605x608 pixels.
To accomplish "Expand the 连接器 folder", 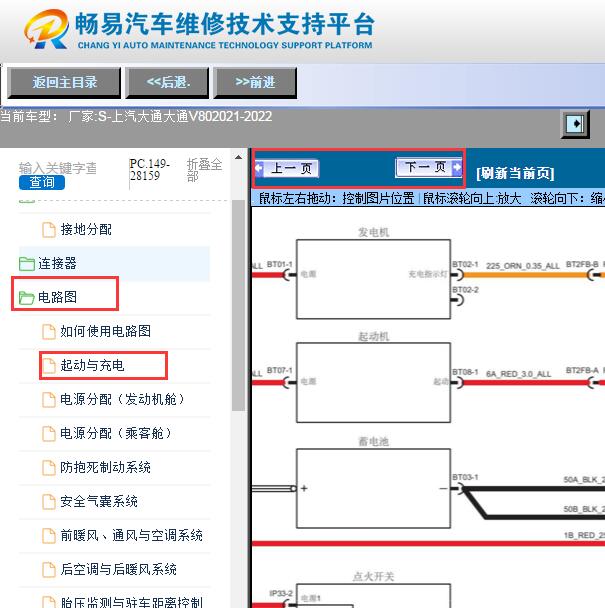I will tap(57, 264).
